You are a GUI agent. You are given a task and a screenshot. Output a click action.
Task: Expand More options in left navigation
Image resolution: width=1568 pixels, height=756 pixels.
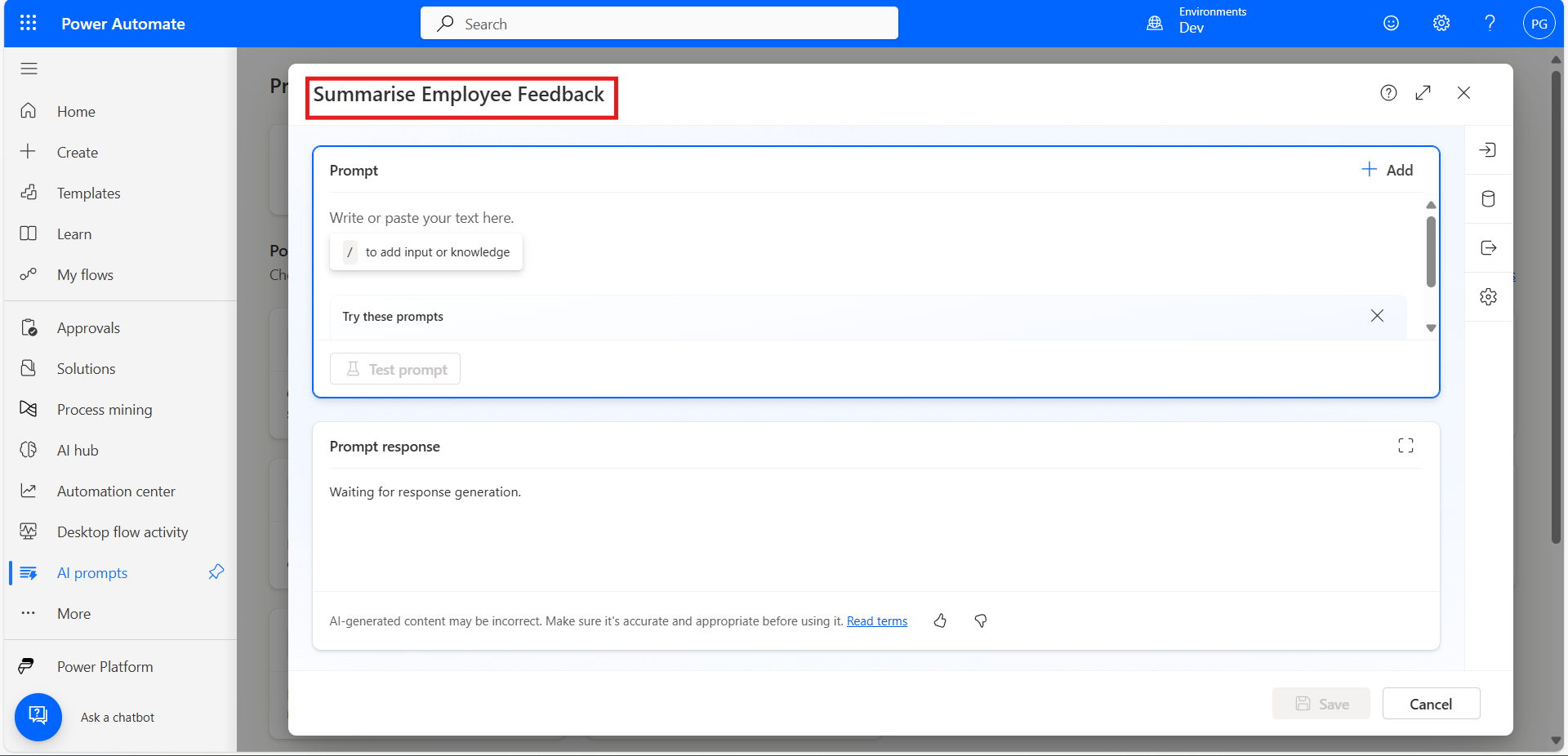pyautogui.click(x=73, y=614)
